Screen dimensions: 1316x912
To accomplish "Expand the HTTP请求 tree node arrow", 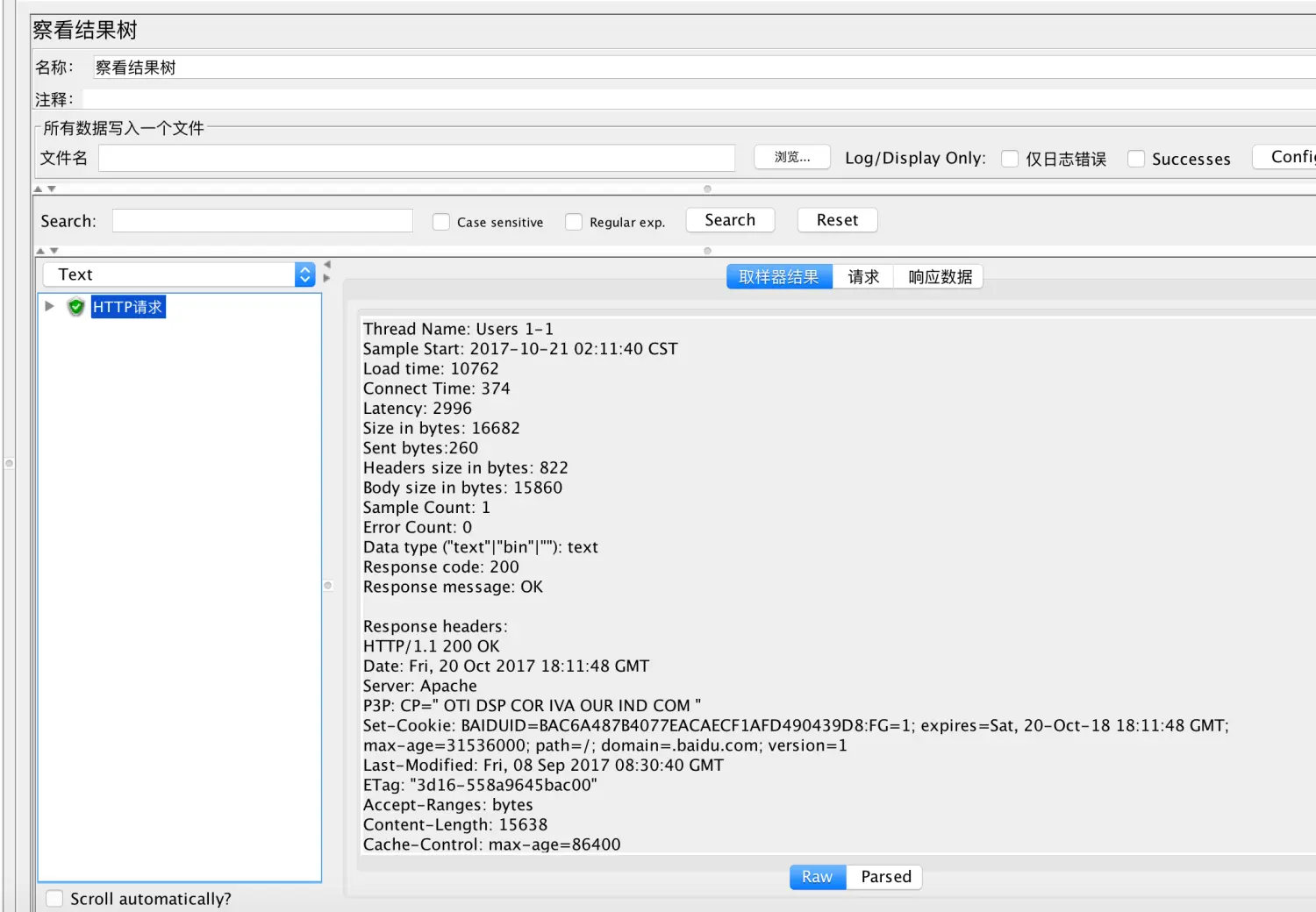I will [49, 306].
